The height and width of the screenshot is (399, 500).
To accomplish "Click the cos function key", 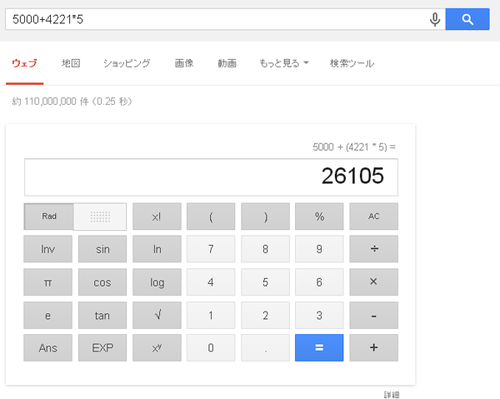I will click(x=102, y=282).
